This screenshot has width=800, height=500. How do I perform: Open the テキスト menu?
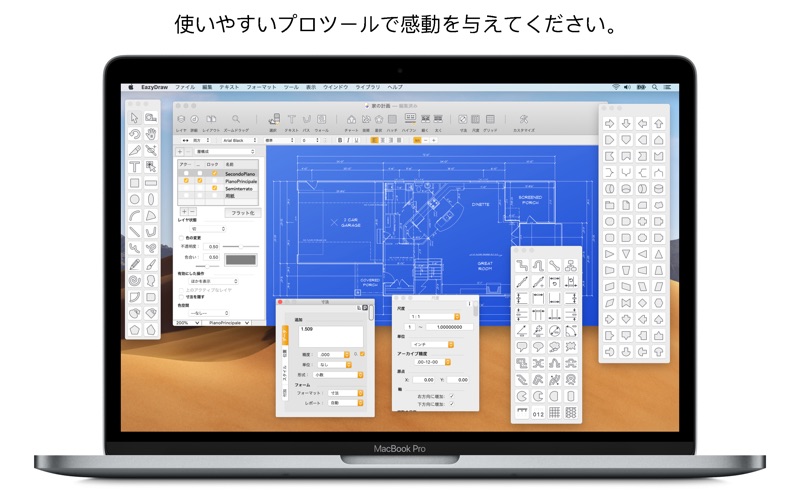click(x=229, y=87)
